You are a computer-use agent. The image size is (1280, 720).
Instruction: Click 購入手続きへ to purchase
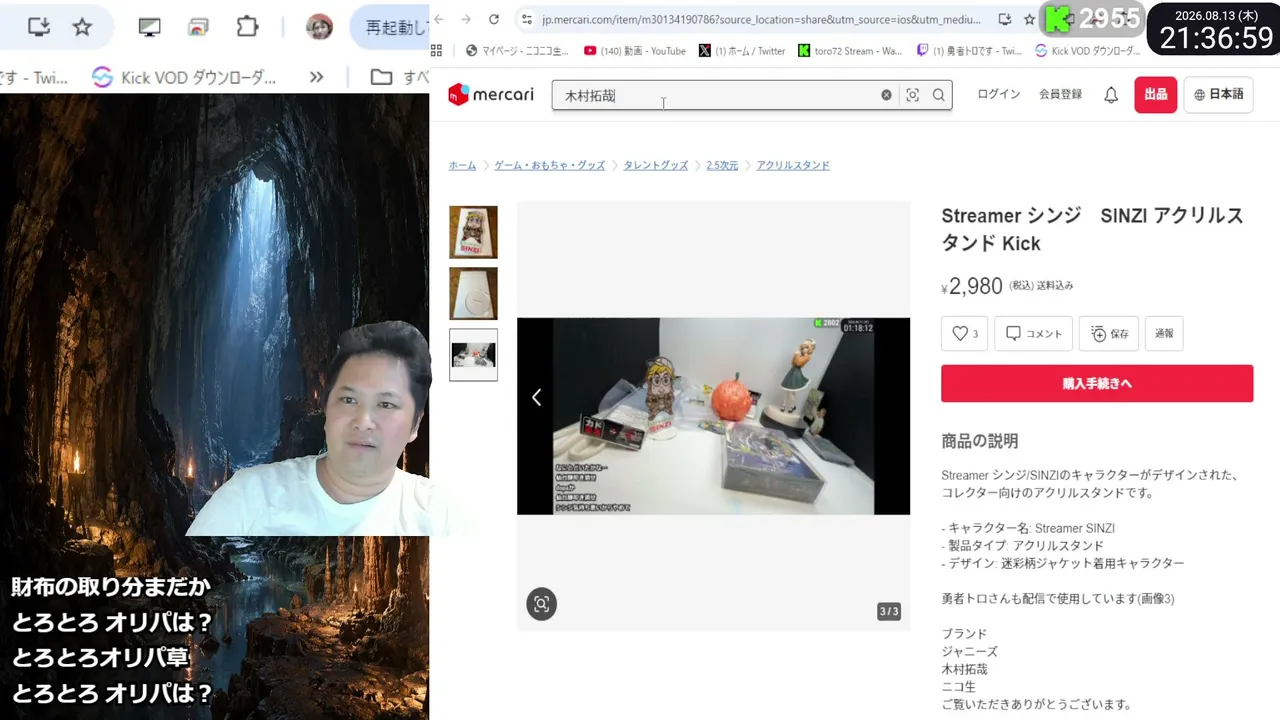click(x=1097, y=383)
